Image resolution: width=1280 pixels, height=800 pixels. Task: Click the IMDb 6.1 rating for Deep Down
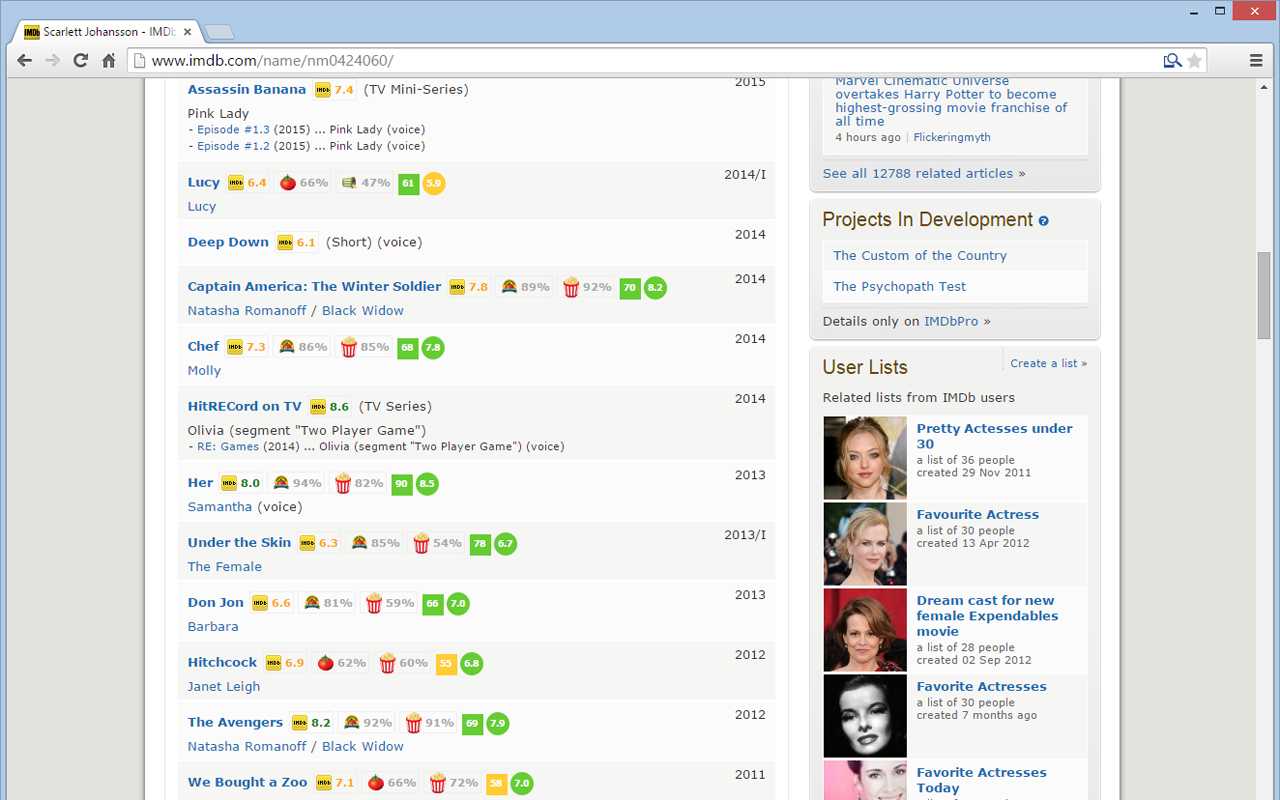click(x=297, y=243)
